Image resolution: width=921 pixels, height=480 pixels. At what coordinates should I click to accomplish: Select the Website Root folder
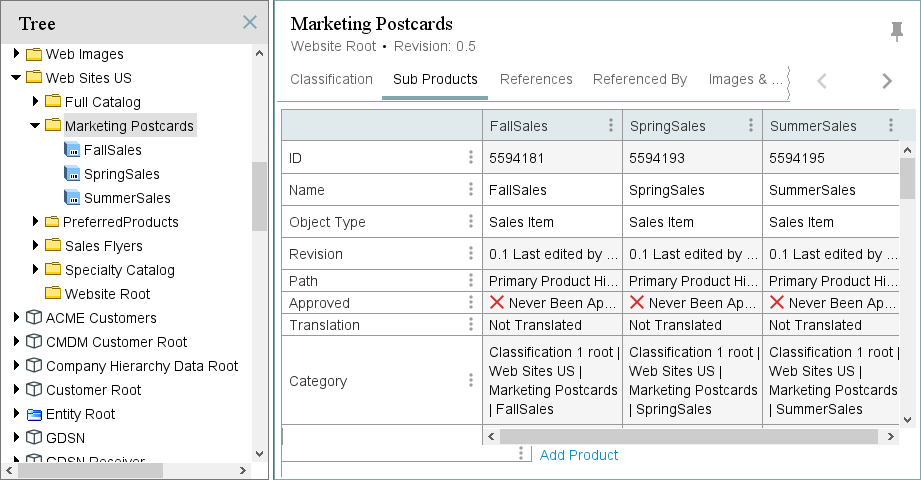107,294
